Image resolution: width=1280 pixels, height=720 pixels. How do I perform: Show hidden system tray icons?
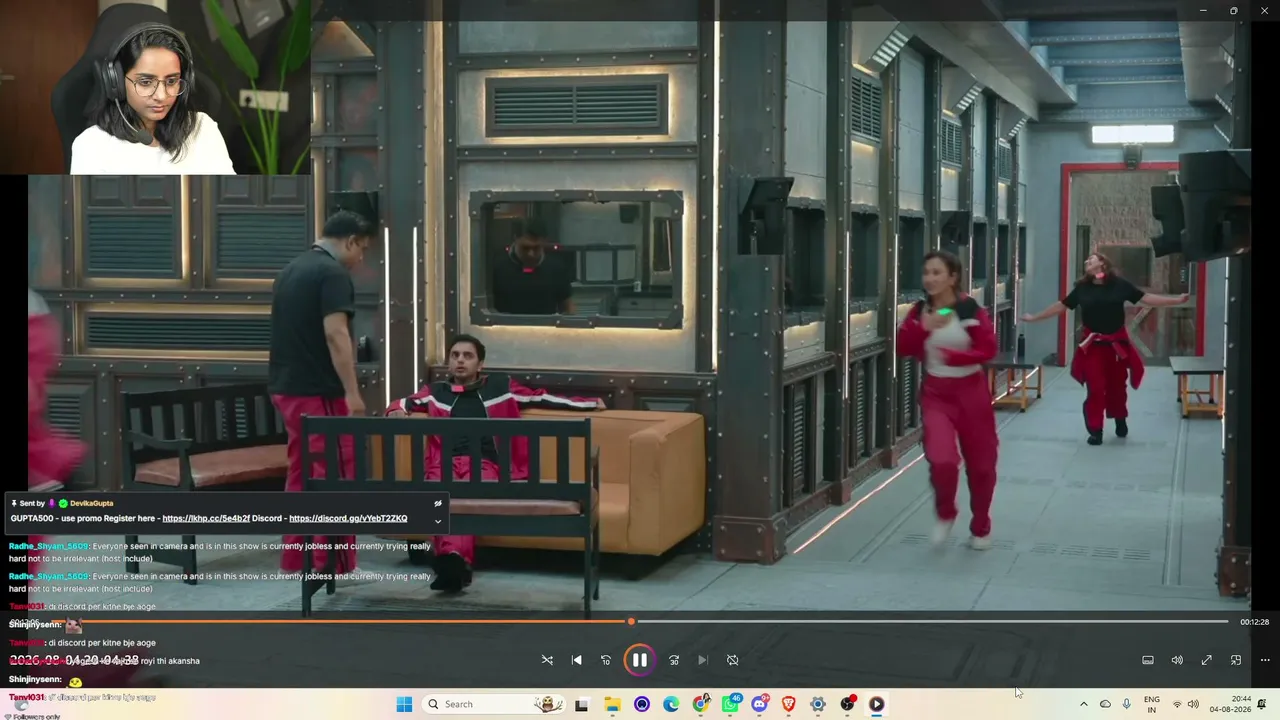click(1083, 704)
